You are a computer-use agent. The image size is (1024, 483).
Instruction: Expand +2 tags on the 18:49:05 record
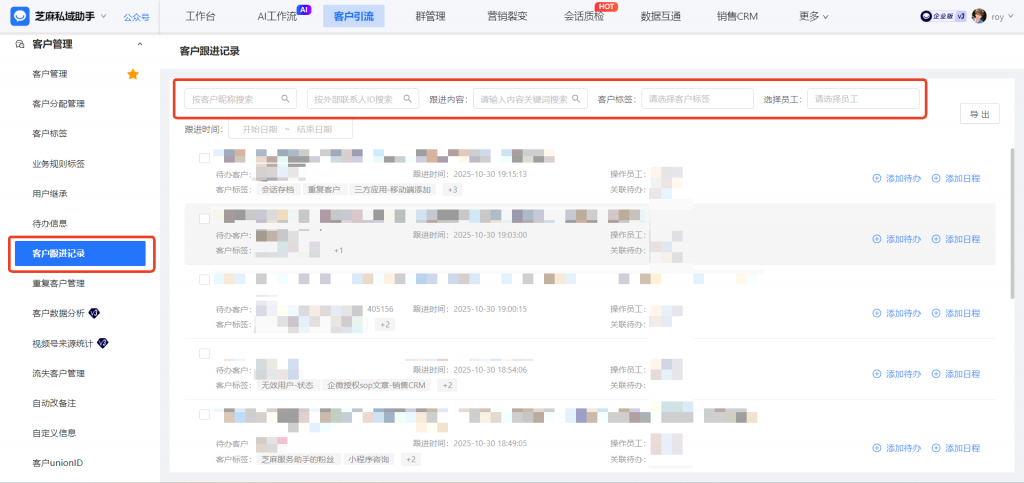410,460
